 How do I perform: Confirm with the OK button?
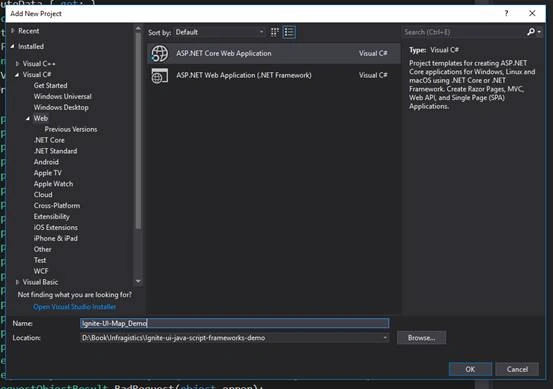[x=470, y=369]
